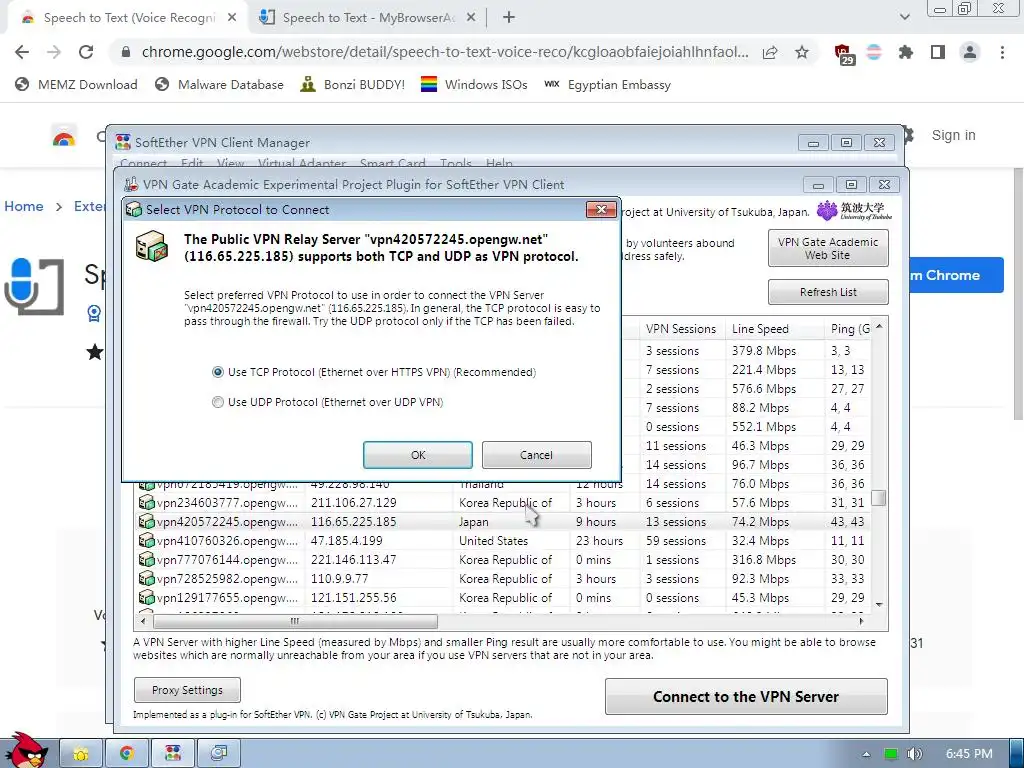1024x768 pixels.
Task: Show hidden tray icons arrow
Action: point(866,754)
